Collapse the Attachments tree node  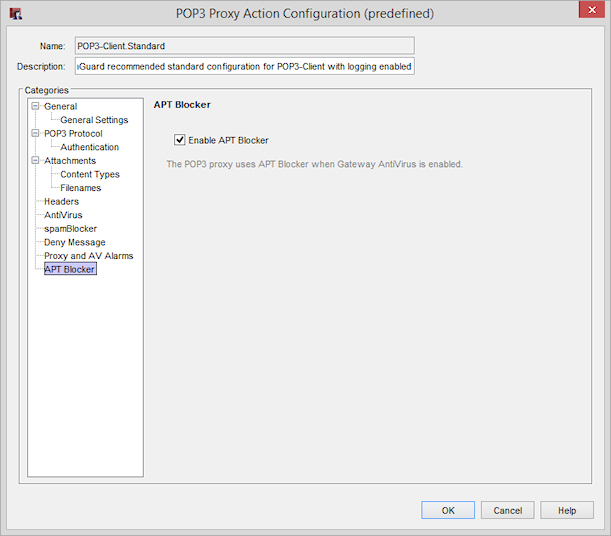35,160
